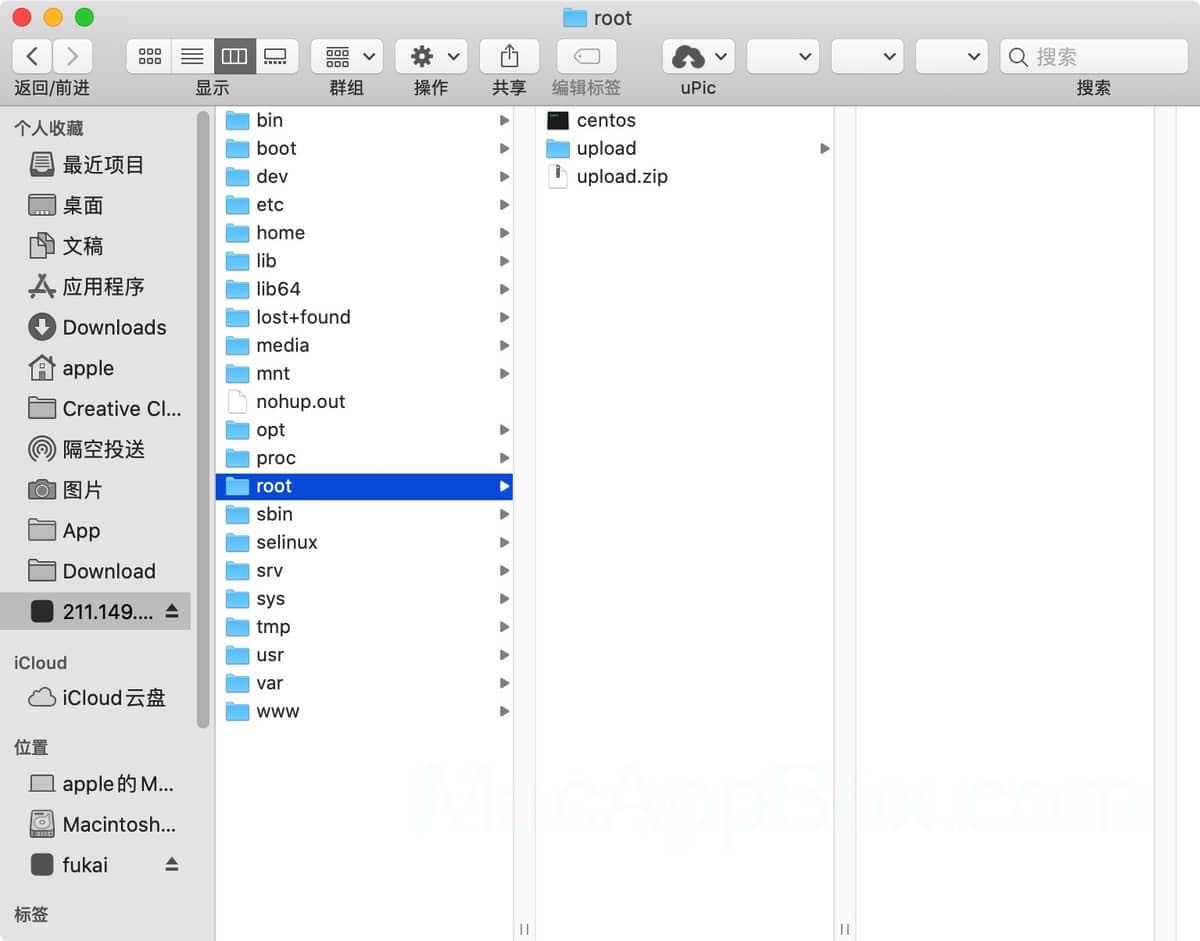Screen dimensions: 1200x941
Task: Open the uPic cloud upload dropdown
Action: (698, 56)
